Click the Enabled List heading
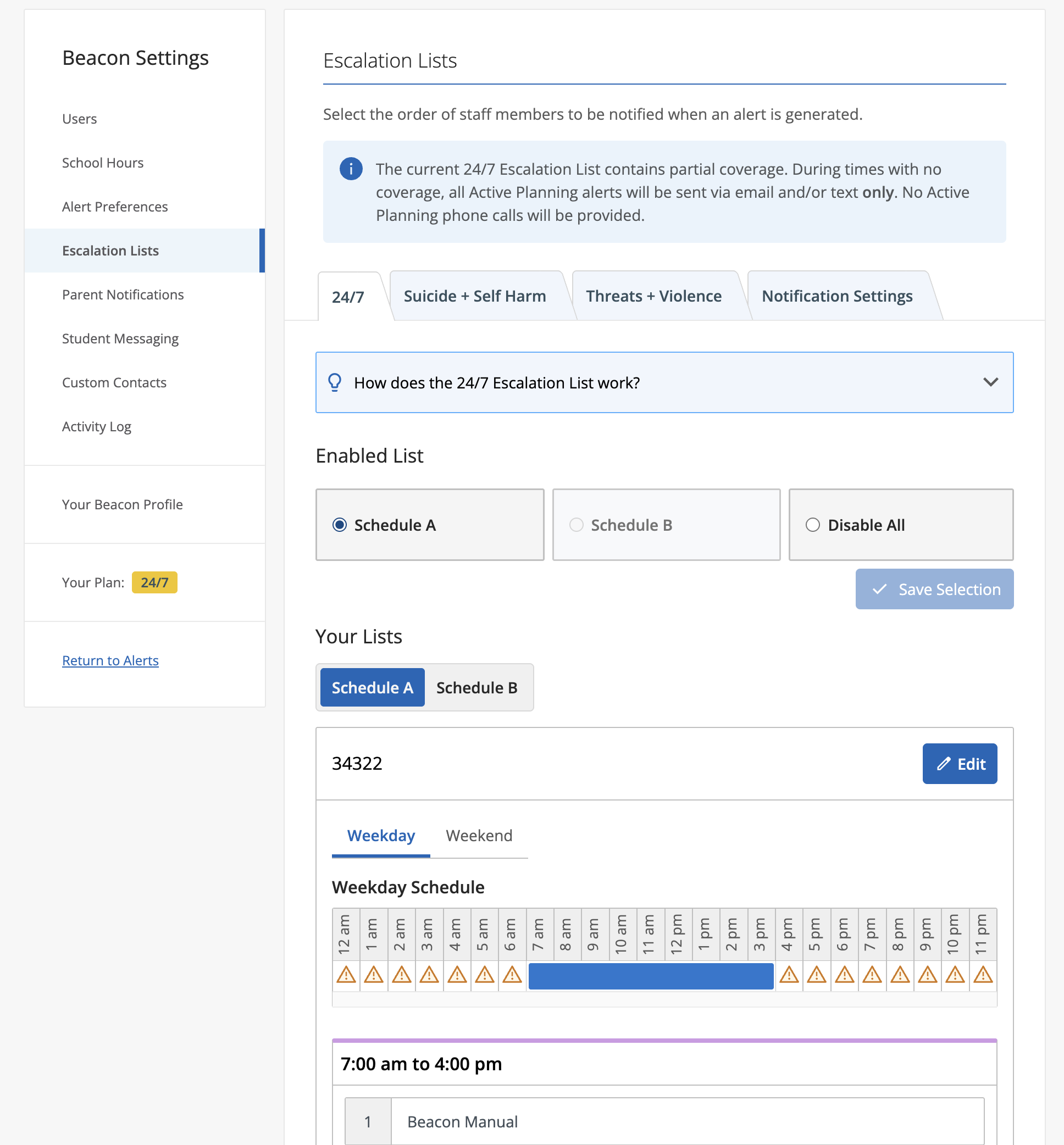 370,455
